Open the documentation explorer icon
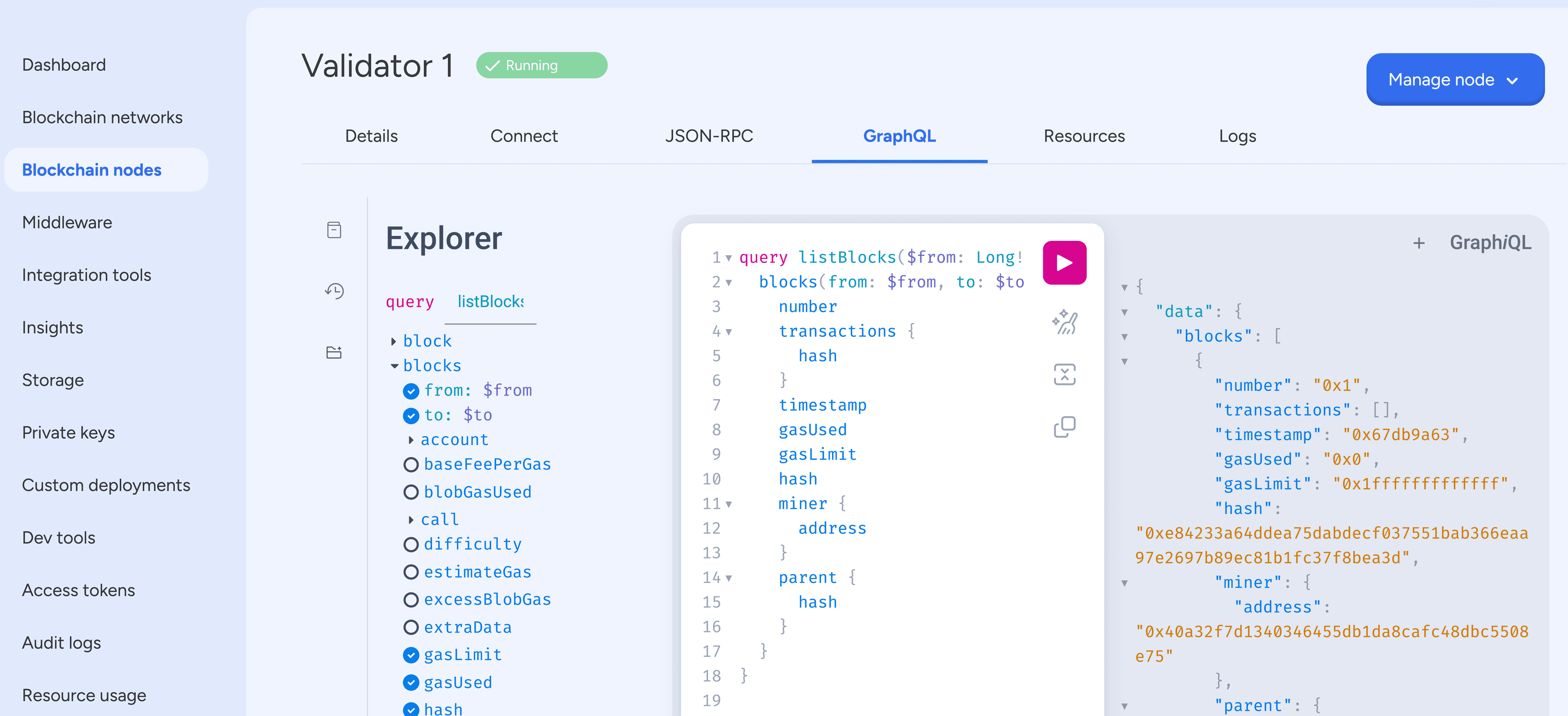Screen dimensions: 1568x716 pos(334,230)
